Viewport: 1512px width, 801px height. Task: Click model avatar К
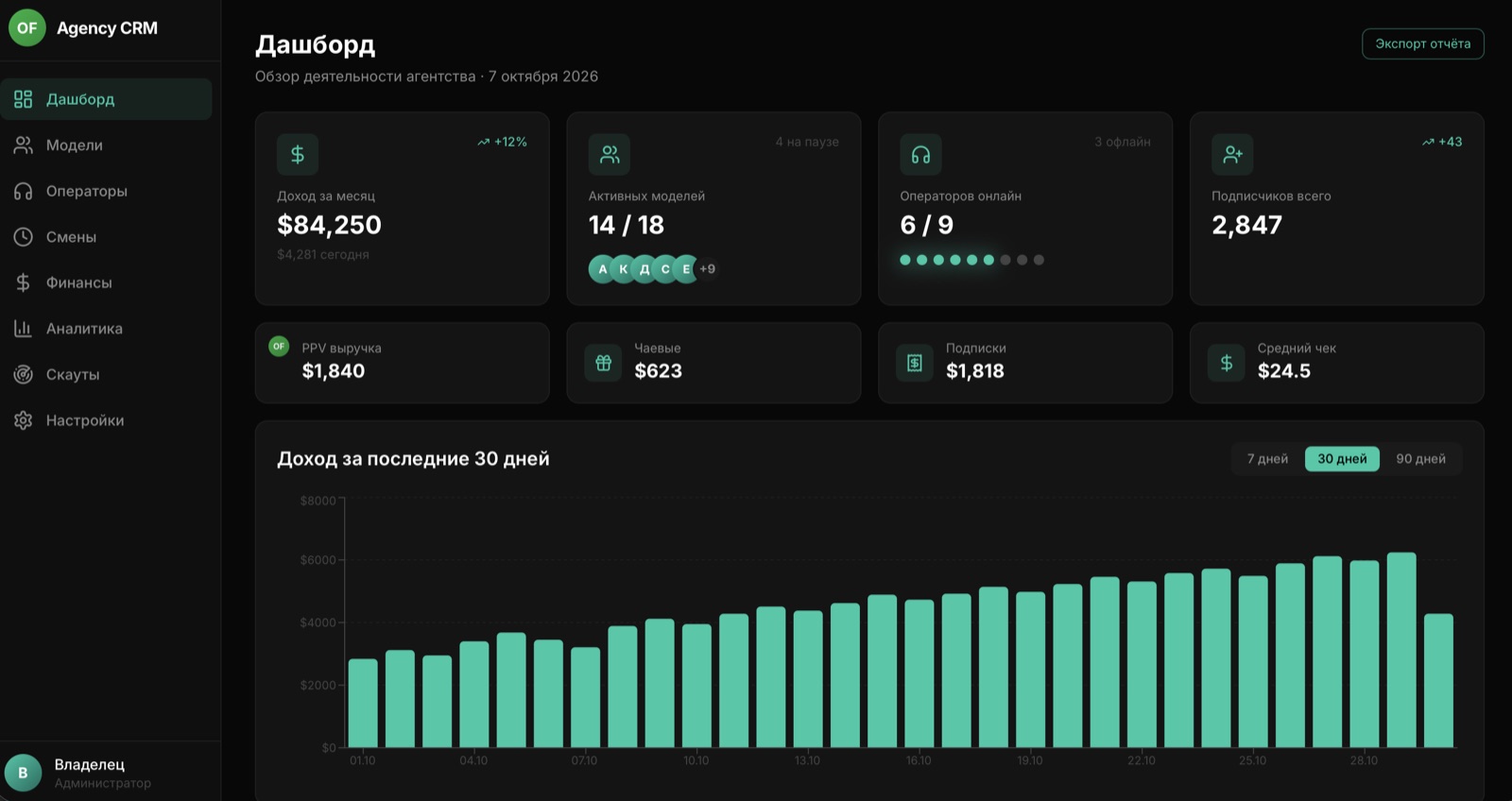[x=623, y=269]
